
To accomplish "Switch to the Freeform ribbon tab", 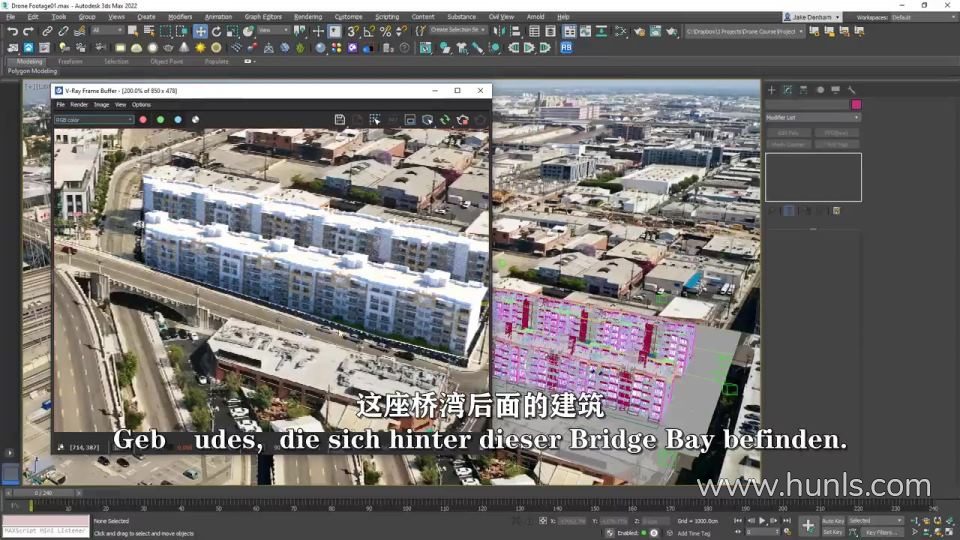I will click(70, 61).
